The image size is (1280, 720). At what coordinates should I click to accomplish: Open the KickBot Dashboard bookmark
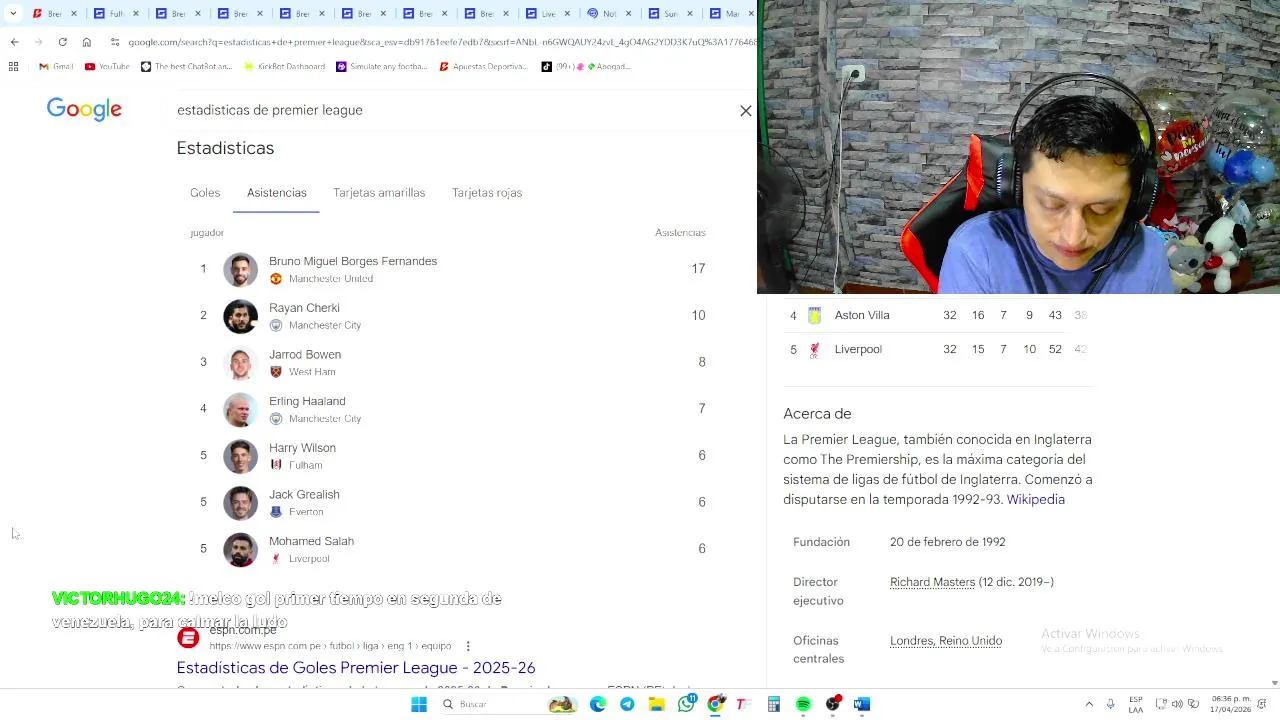pyautogui.click(x=284, y=66)
